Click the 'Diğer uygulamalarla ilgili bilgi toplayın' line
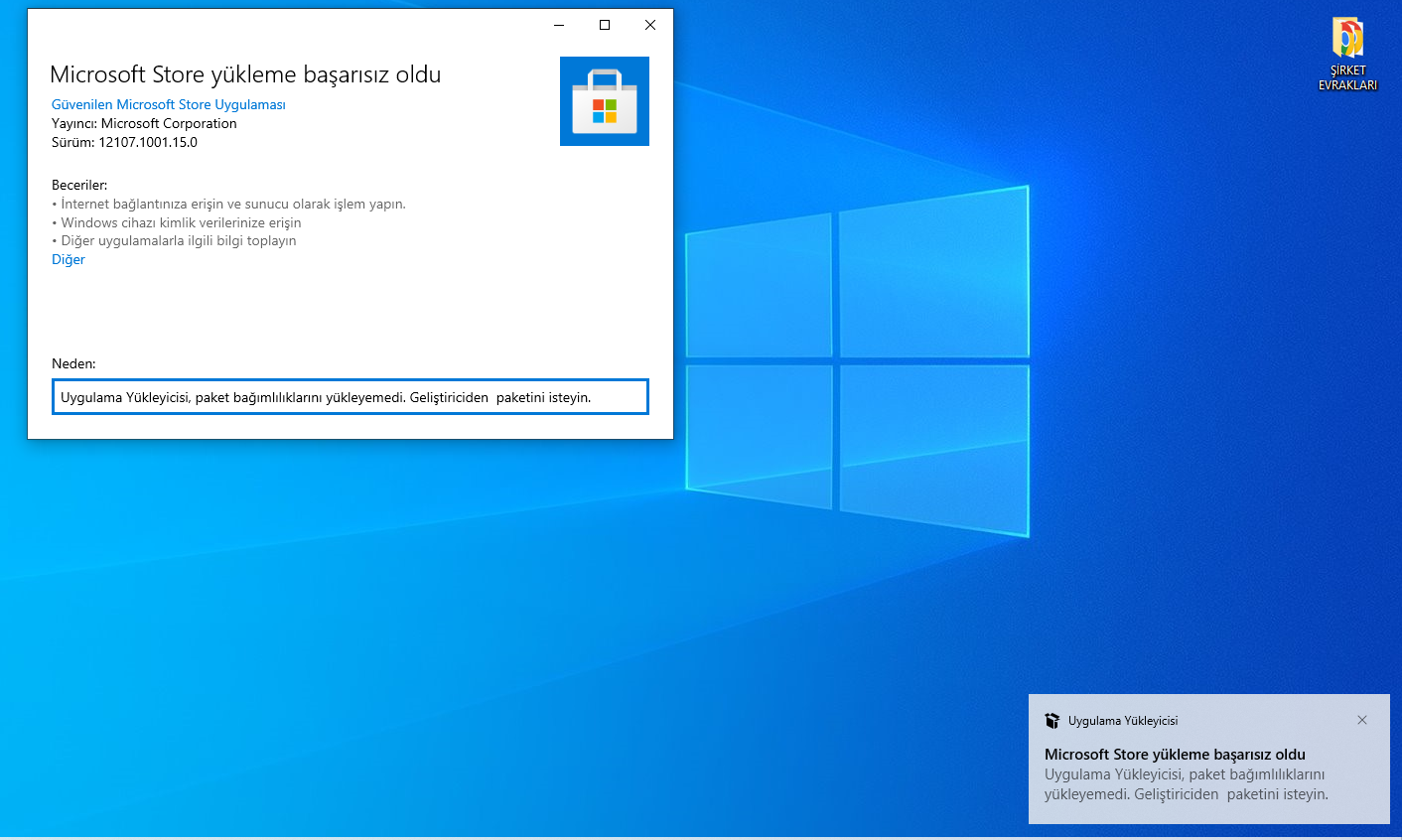The height and width of the screenshot is (840, 1402). [x=175, y=240]
